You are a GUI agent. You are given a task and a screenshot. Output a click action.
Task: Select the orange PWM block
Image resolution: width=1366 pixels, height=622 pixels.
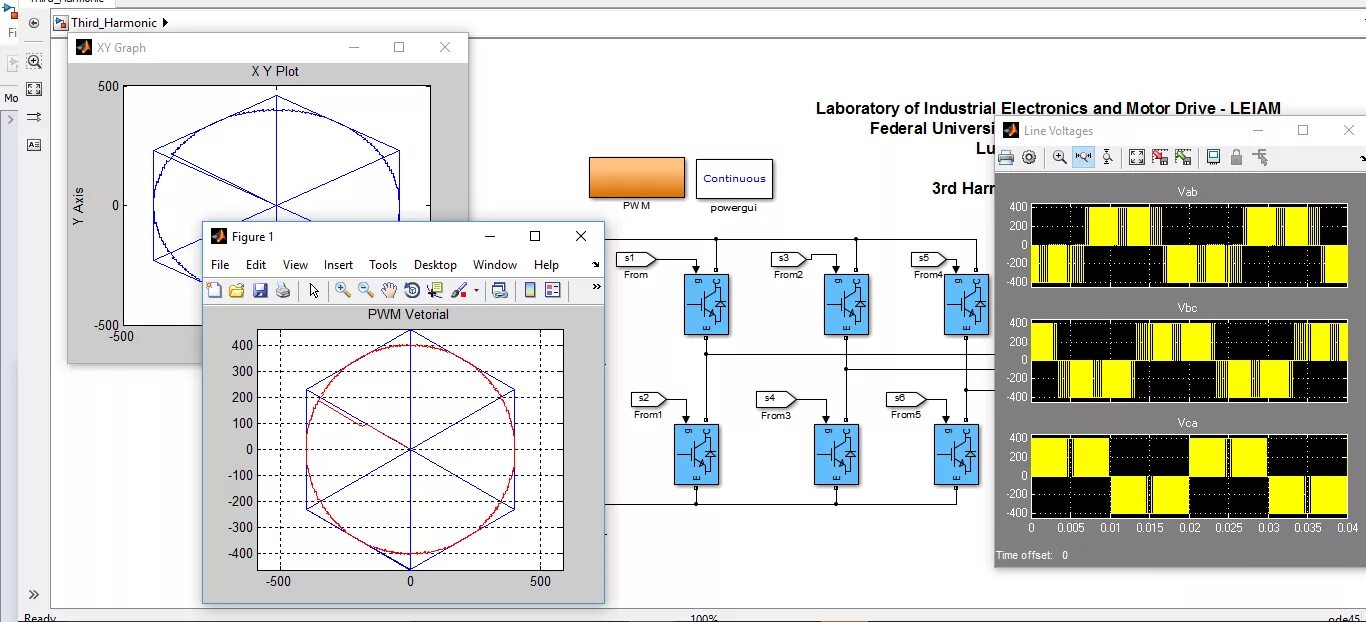click(x=637, y=178)
